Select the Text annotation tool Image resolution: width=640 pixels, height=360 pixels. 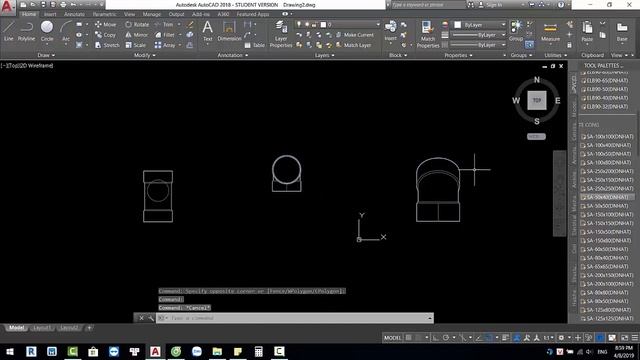[207, 31]
